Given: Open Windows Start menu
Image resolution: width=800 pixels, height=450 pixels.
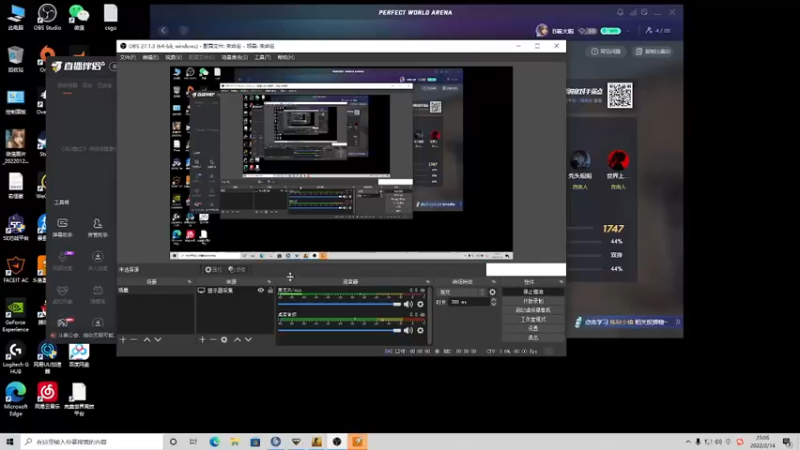Looking at the screenshot, I should pos(10,441).
